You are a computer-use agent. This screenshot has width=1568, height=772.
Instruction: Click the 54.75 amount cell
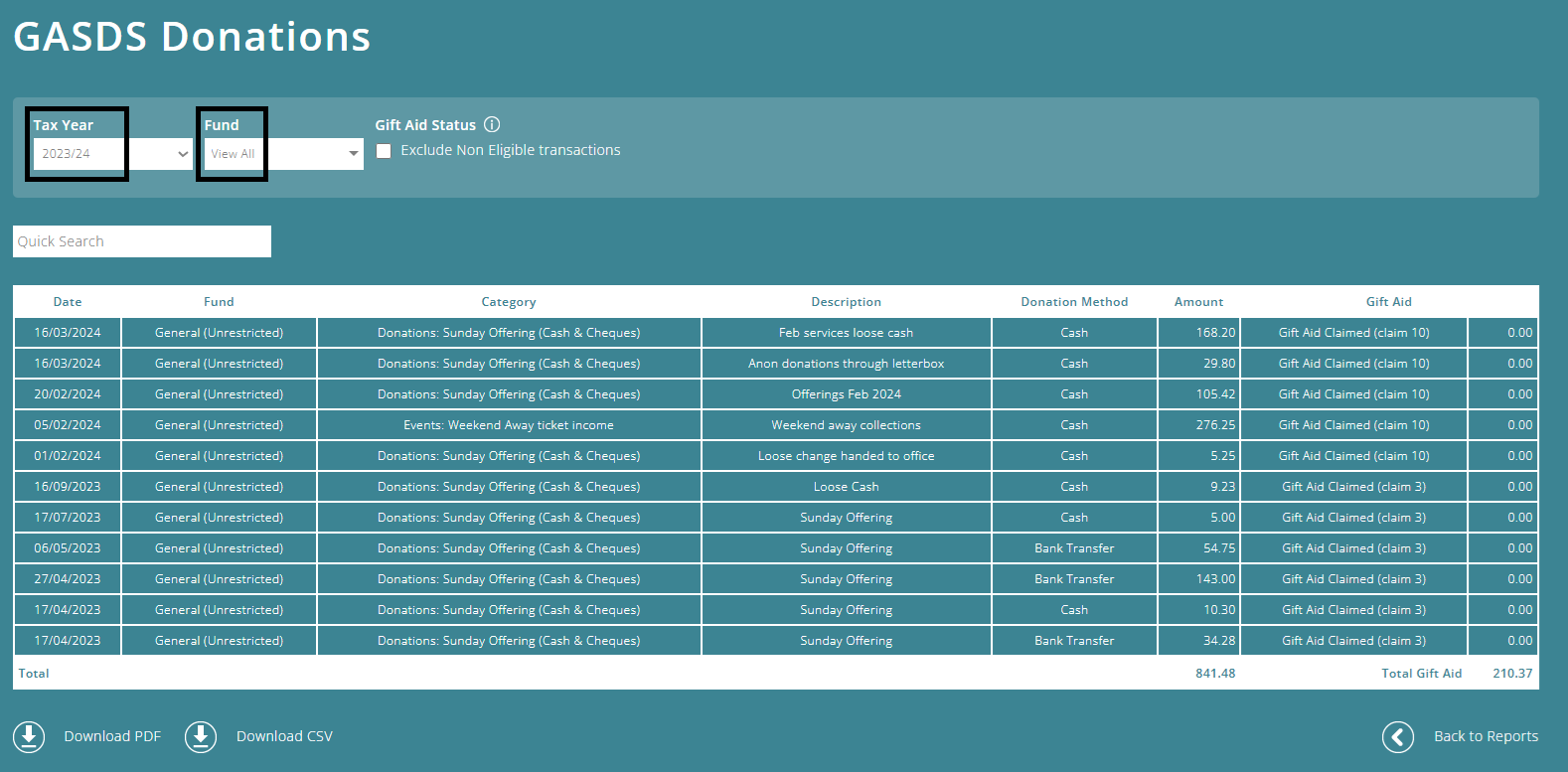pos(1198,548)
